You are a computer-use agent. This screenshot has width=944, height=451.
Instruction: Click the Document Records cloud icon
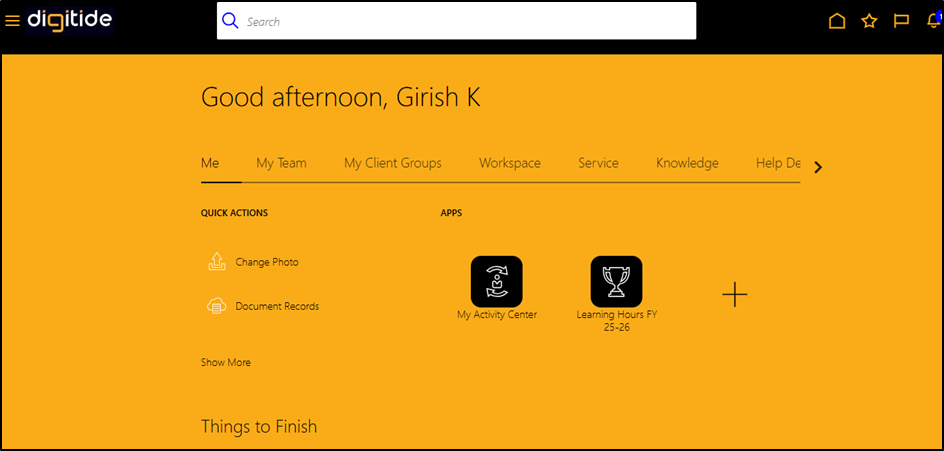[216, 306]
